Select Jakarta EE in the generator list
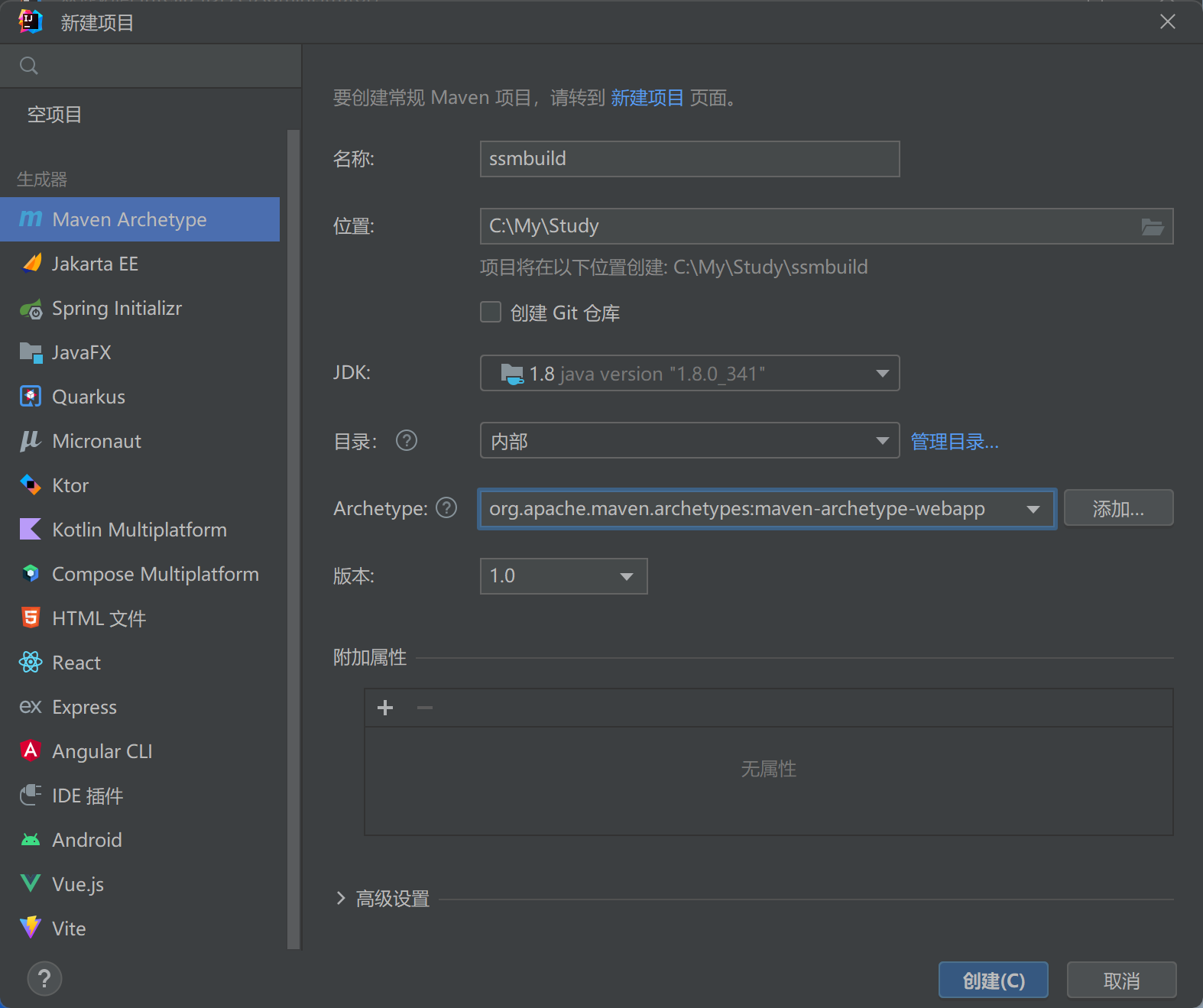The image size is (1203, 1008). tap(140, 264)
